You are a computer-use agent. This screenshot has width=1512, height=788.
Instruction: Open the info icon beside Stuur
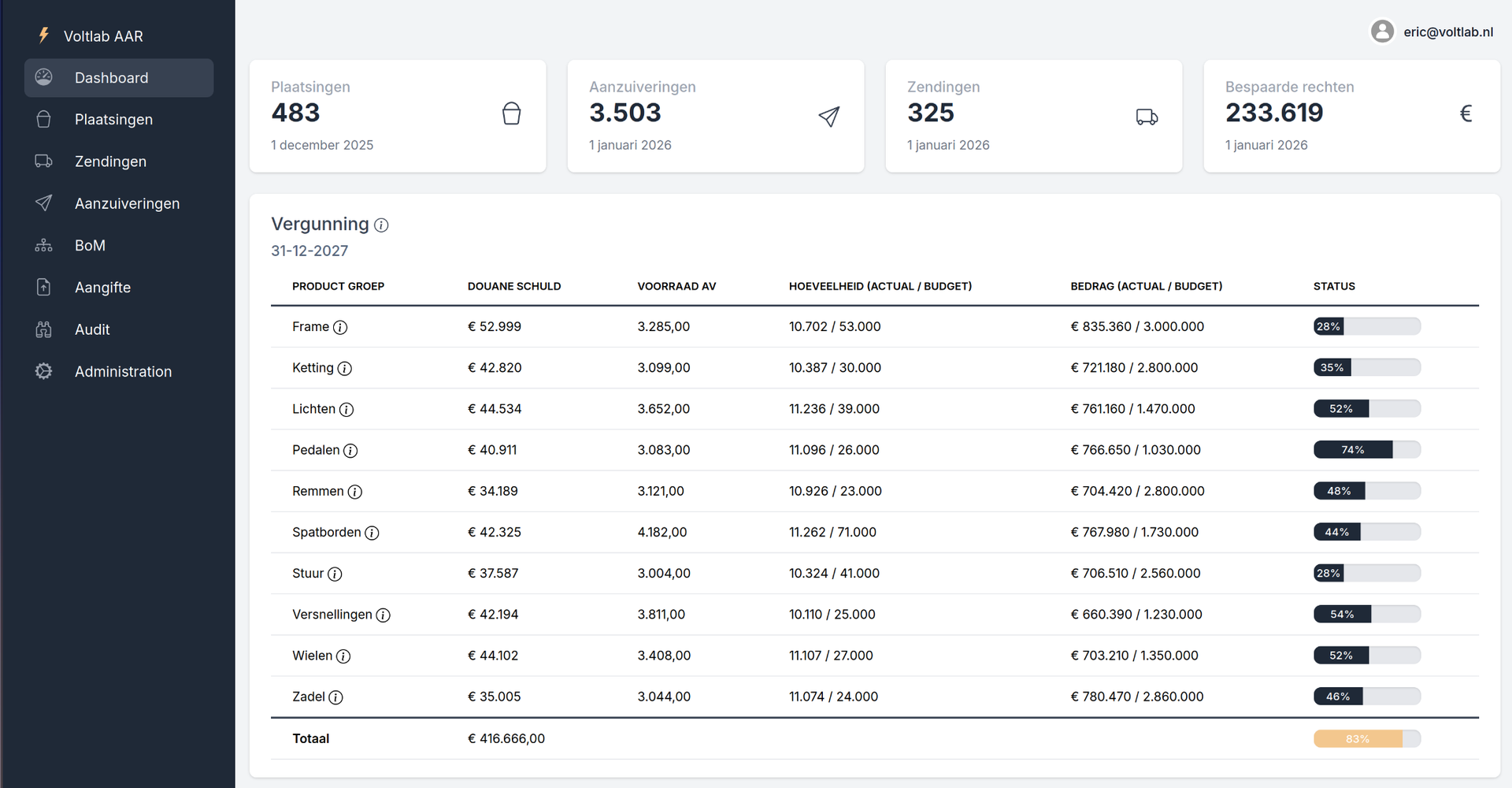pyautogui.click(x=335, y=574)
